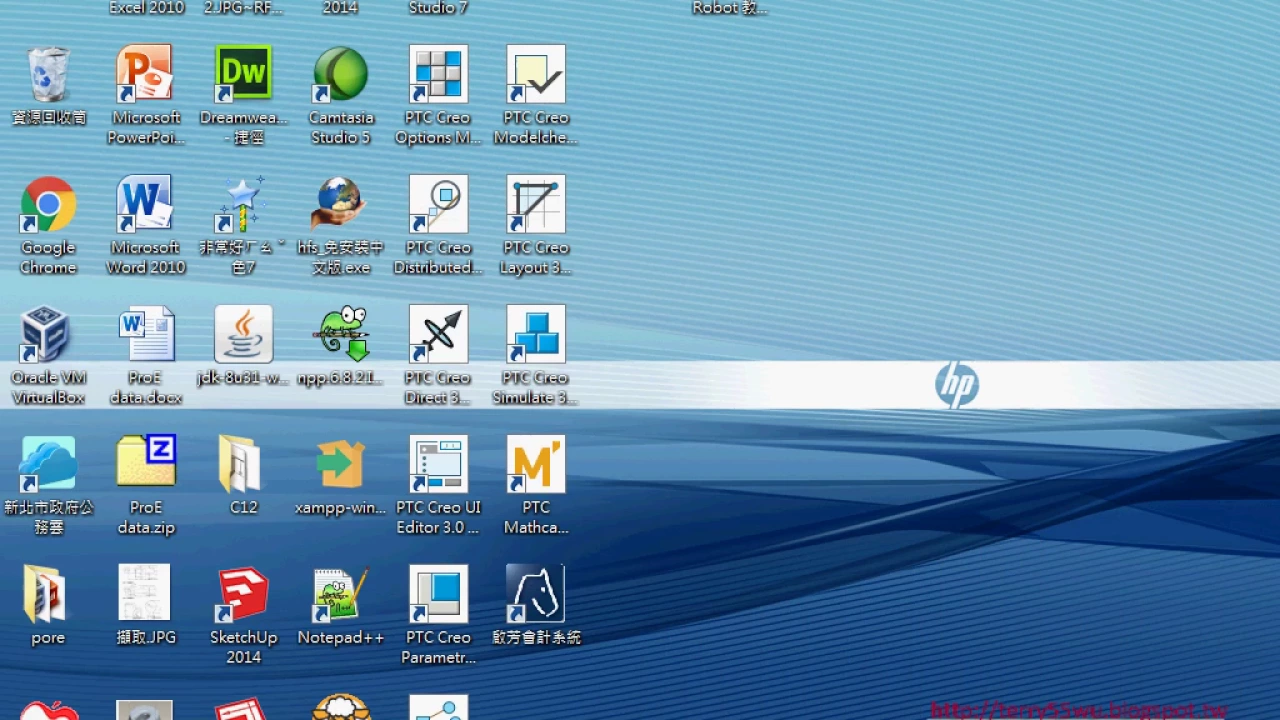The image size is (1280, 720).
Task: Open PTC Creo UI Editor 3.0 shortcut
Action: tap(438, 464)
